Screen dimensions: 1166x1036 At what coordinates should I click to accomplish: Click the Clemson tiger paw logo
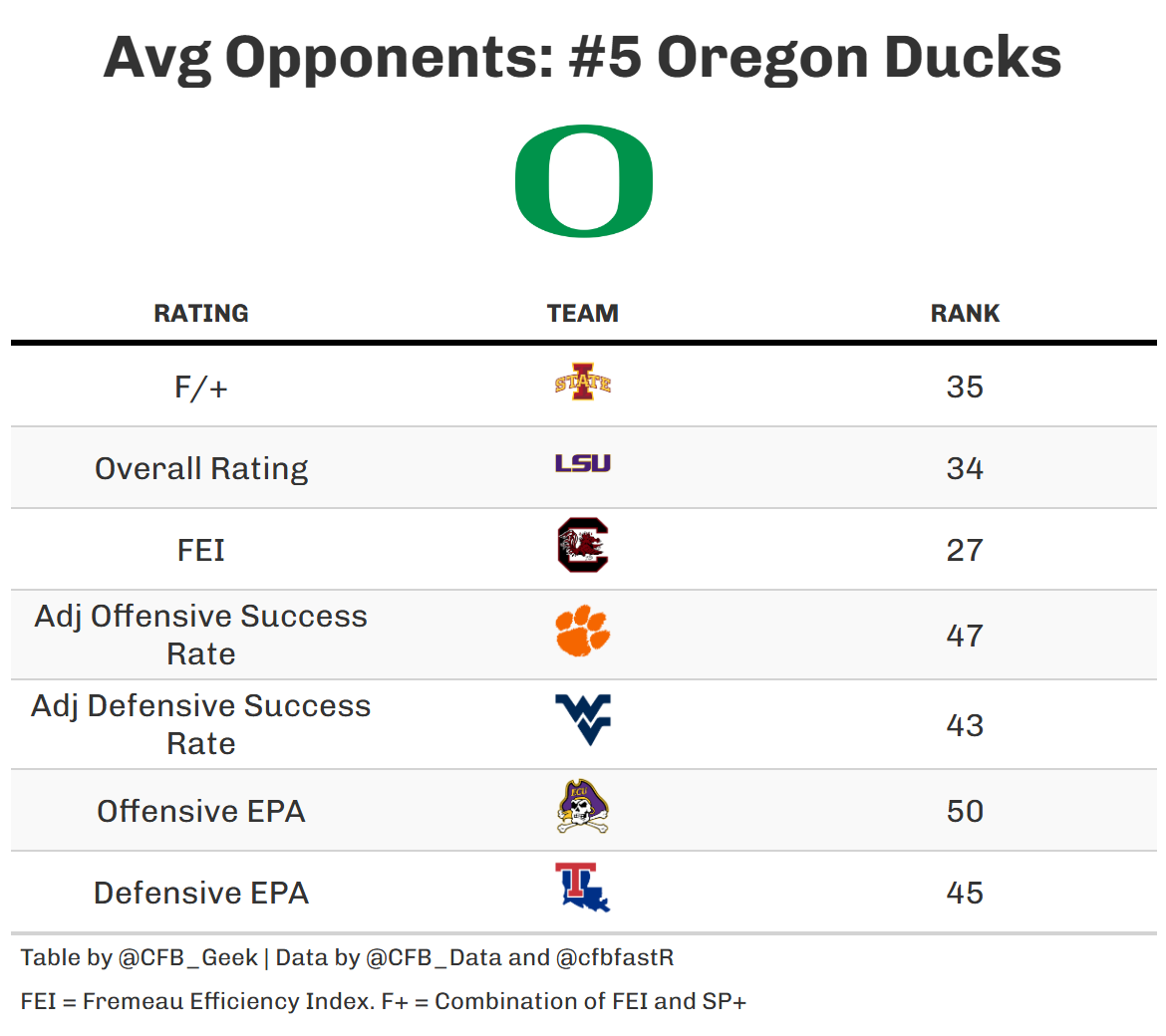pos(583,631)
